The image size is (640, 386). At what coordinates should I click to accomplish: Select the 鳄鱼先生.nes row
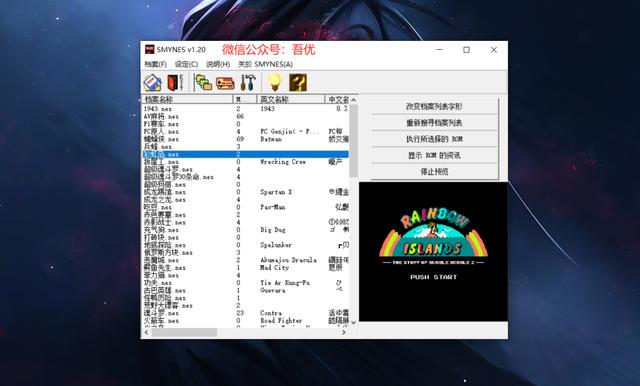coord(246,267)
